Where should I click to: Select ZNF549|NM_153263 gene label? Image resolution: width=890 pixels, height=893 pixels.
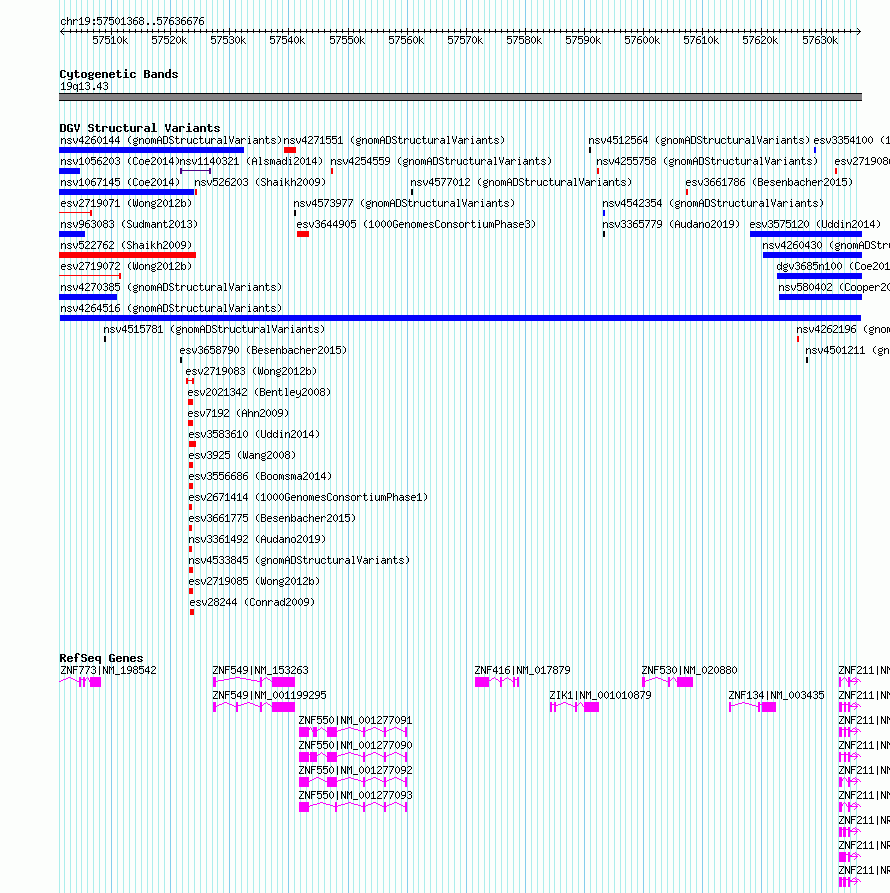pyautogui.click(x=260, y=670)
